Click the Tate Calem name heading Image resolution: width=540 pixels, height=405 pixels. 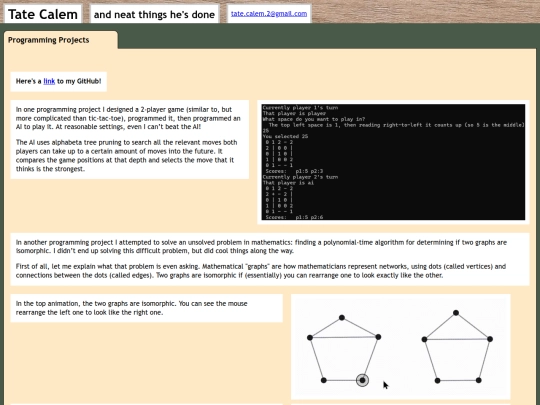point(43,14)
